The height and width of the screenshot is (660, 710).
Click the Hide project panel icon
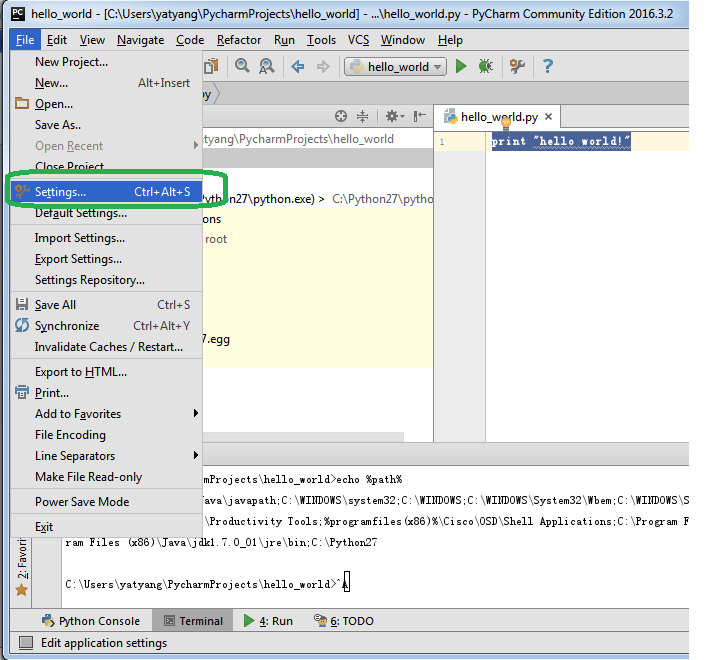(x=420, y=116)
